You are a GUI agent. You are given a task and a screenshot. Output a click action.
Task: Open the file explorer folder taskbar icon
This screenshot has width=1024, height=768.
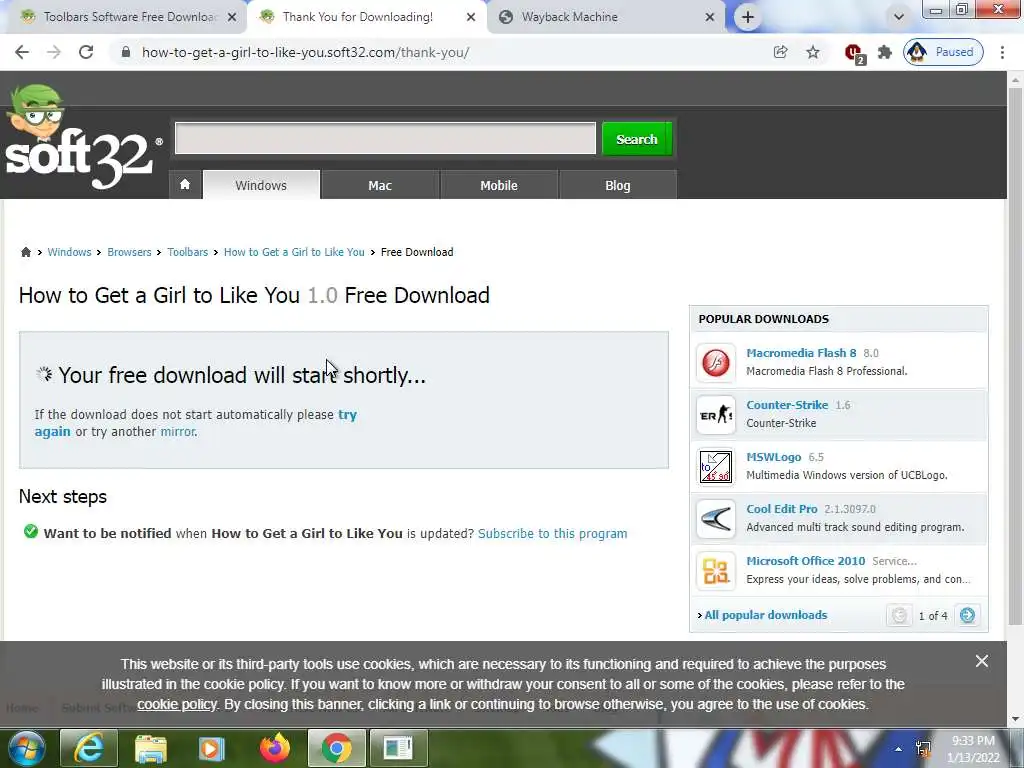[151, 748]
